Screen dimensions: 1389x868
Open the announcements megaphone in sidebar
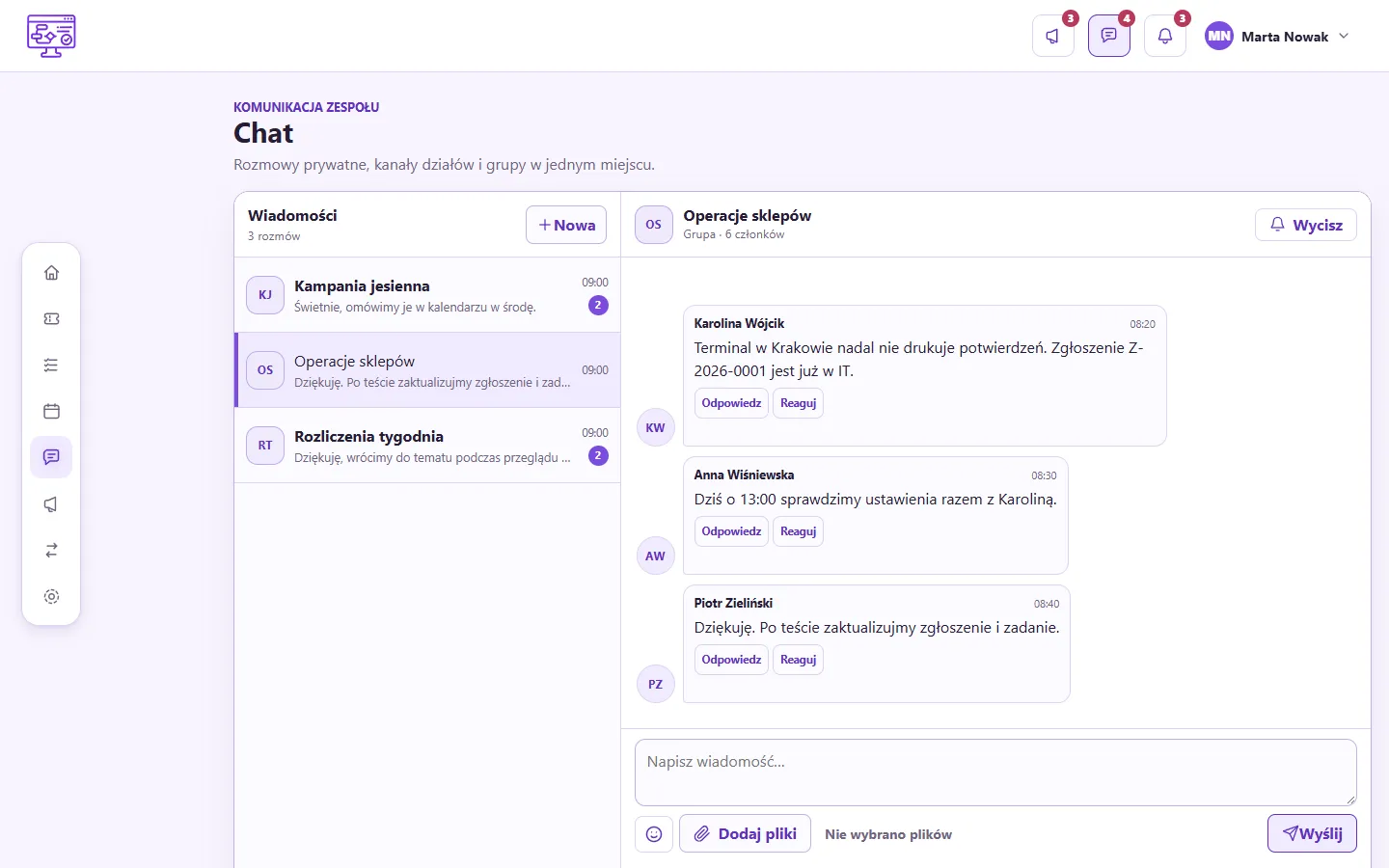click(x=51, y=504)
